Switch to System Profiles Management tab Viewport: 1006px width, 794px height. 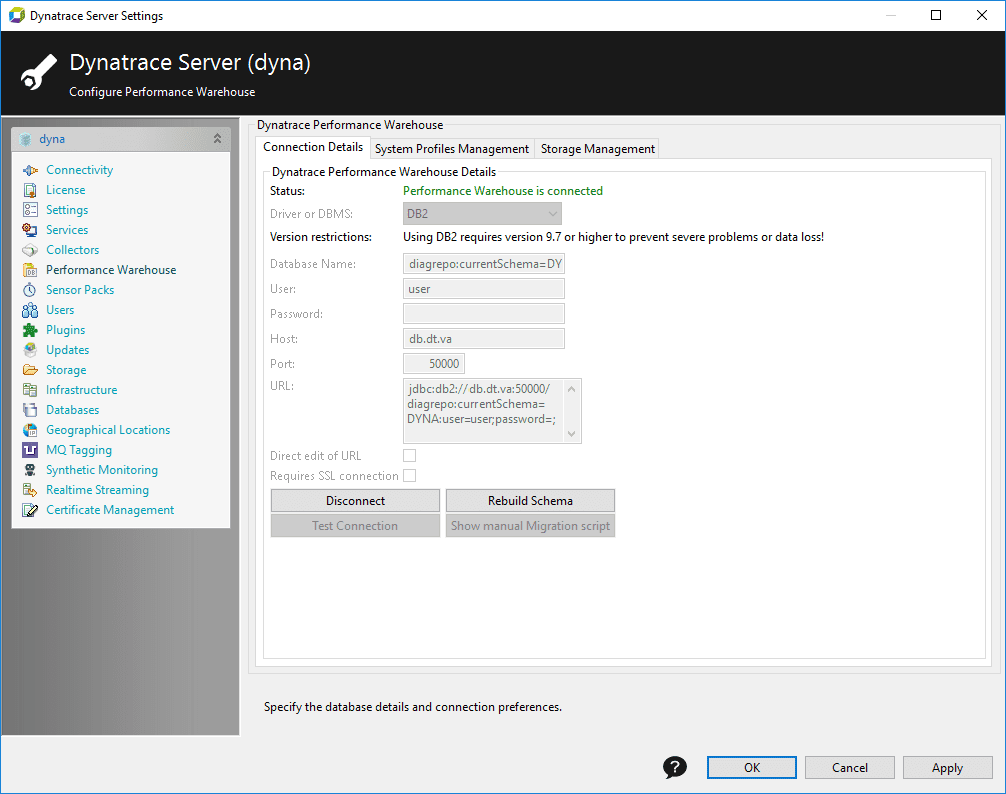pyautogui.click(x=452, y=149)
